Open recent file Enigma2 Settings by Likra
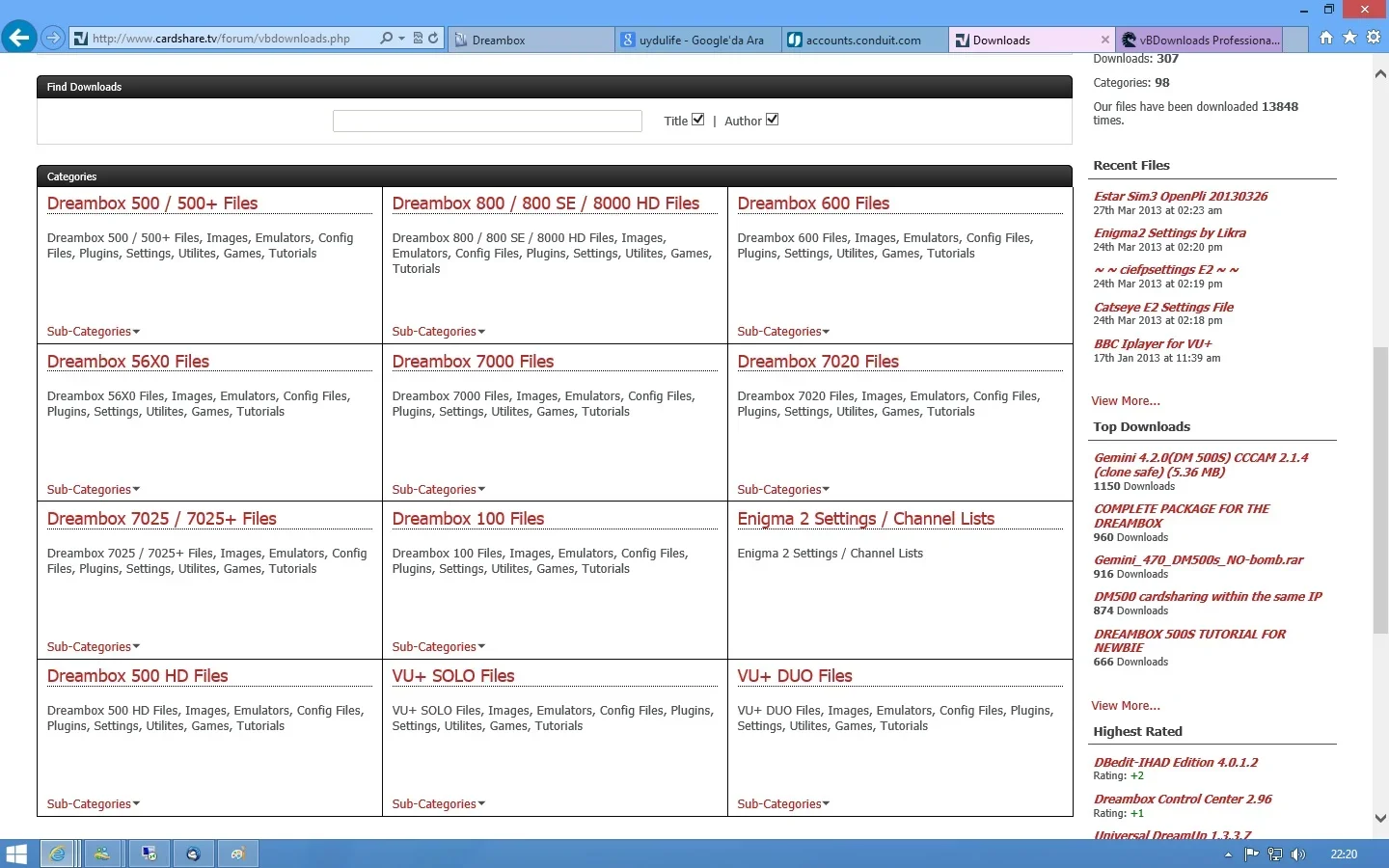Viewport: 1389px width, 868px height. click(x=1169, y=233)
